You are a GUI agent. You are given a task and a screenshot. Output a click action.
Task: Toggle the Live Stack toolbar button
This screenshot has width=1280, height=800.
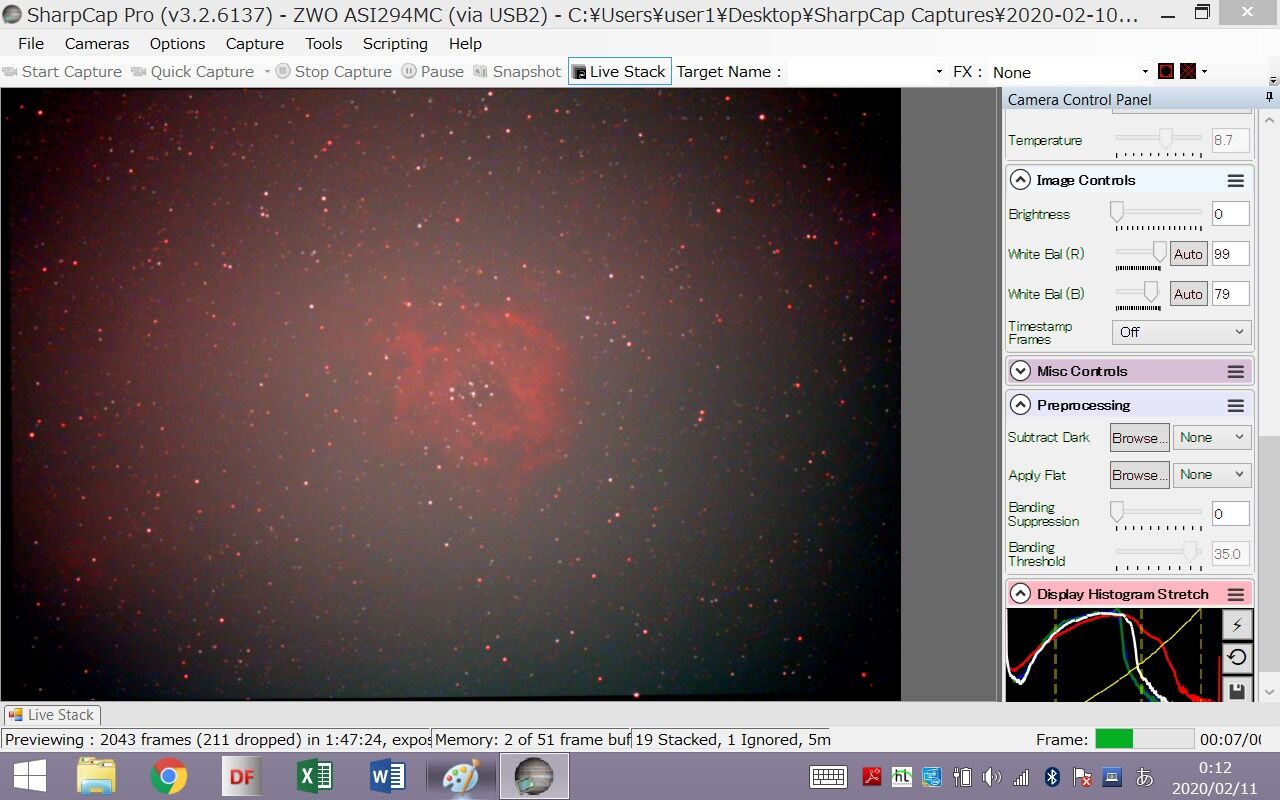[619, 72]
